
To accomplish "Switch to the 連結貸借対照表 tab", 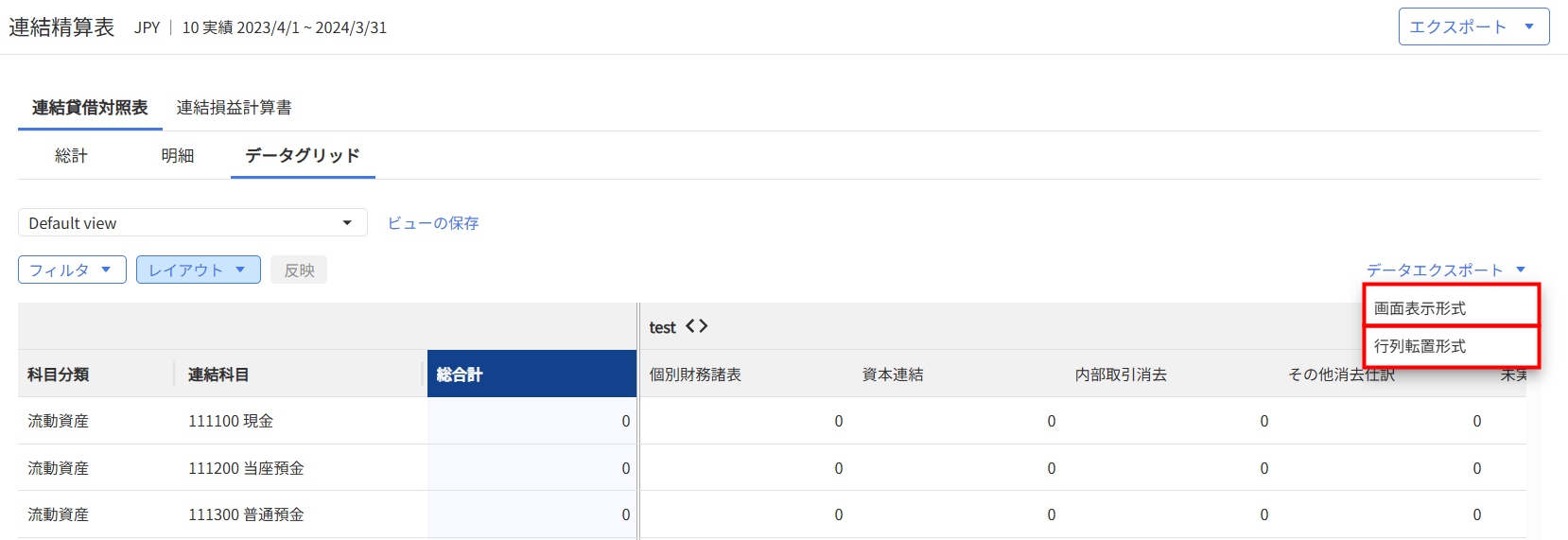I will pos(90,108).
